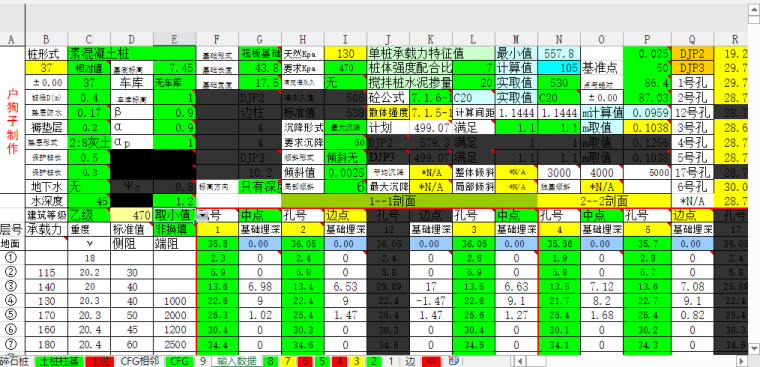Select the 557.8 value cell
The height and width of the screenshot is (367, 760).
pos(559,53)
